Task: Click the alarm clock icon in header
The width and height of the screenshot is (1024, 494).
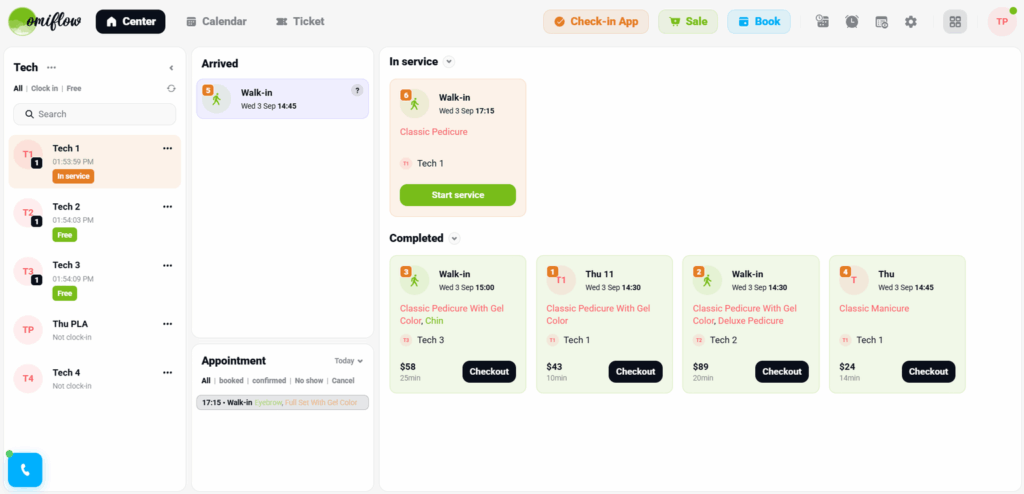Action: [851, 21]
